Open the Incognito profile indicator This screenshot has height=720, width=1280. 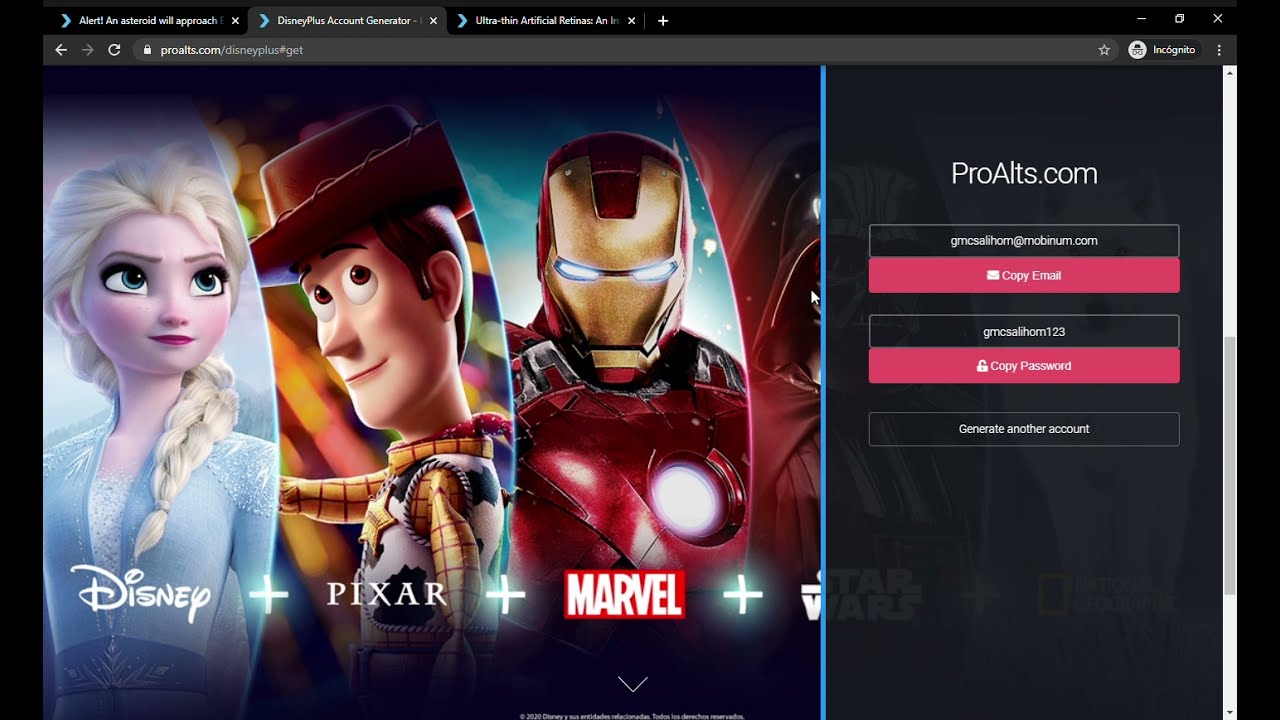(1162, 50)
